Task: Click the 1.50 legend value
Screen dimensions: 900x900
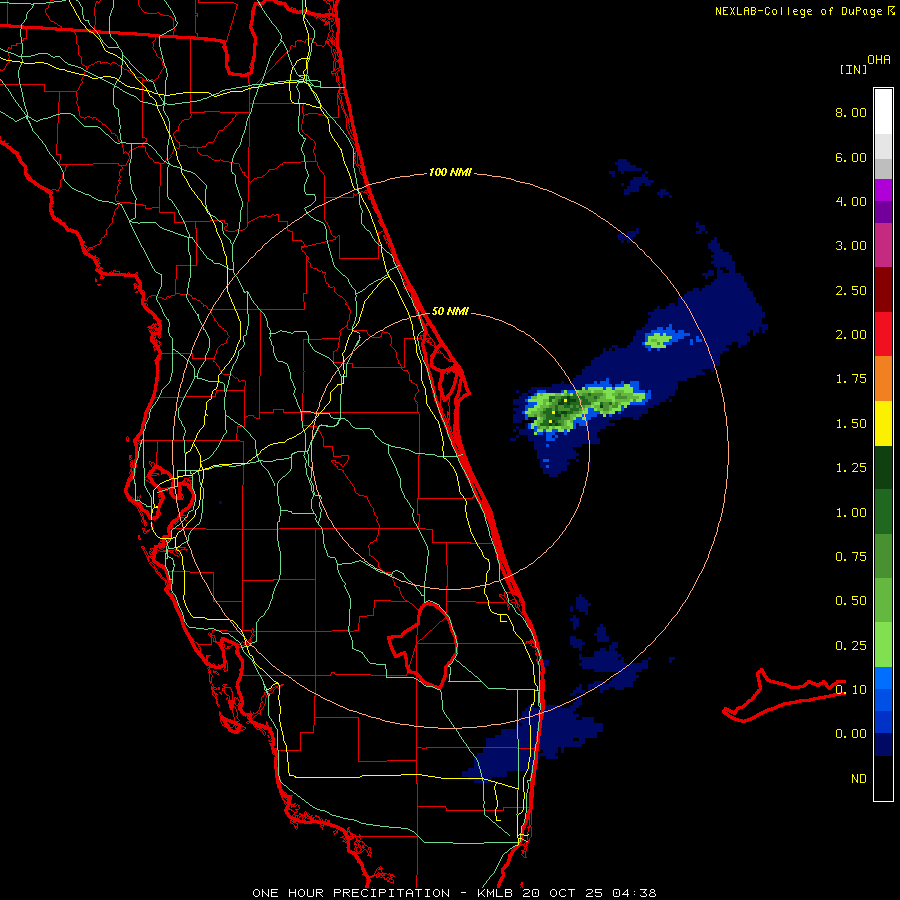Action: (851, 424)
